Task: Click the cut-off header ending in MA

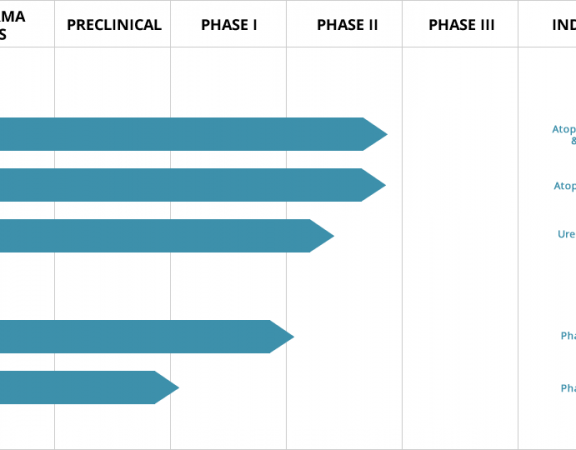Action: tap(12, 25)
